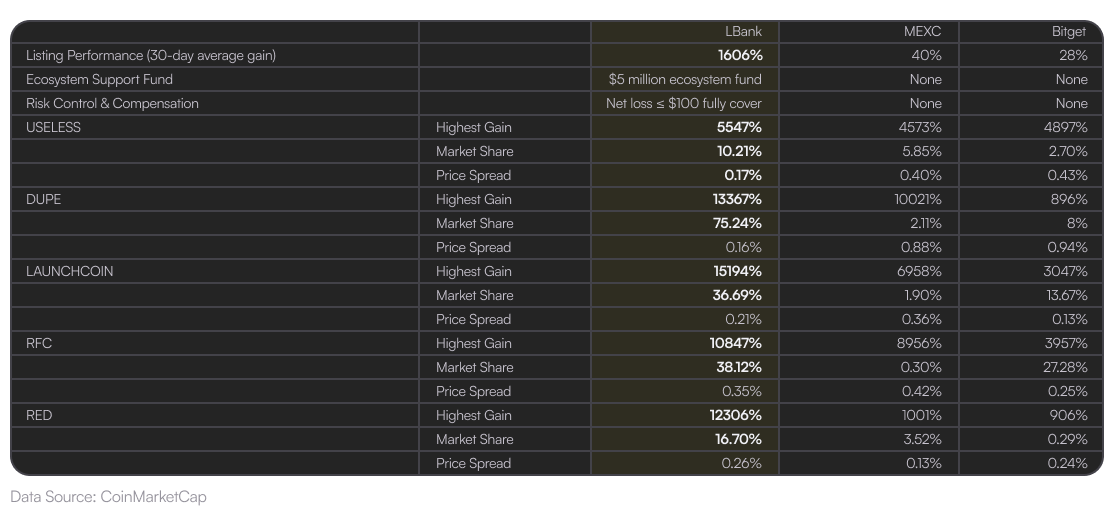Viewport: 1116px width, 510px height.
Task: Click LAUNCHCOIN highest gain 15194% value
Action: point(737,272)
